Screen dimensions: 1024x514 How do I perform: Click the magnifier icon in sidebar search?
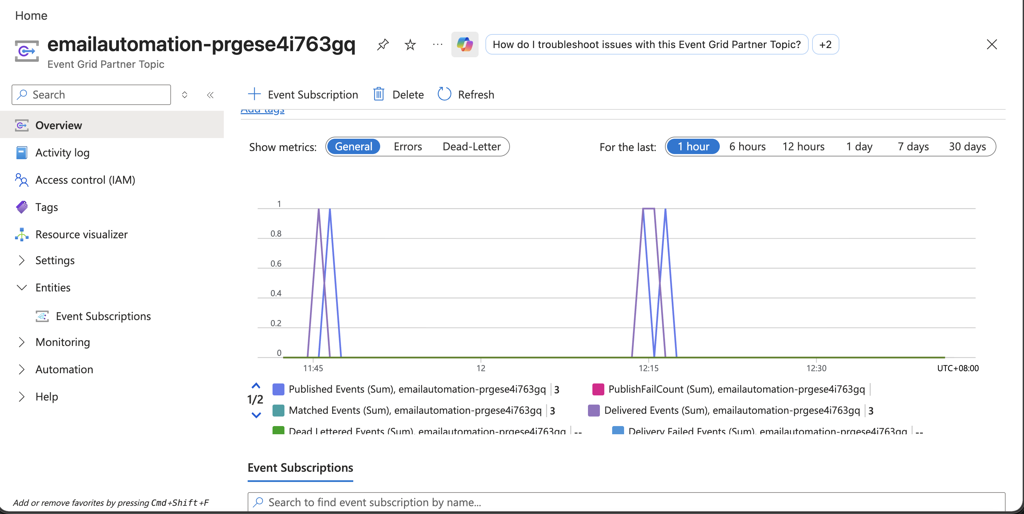(23, 95)
